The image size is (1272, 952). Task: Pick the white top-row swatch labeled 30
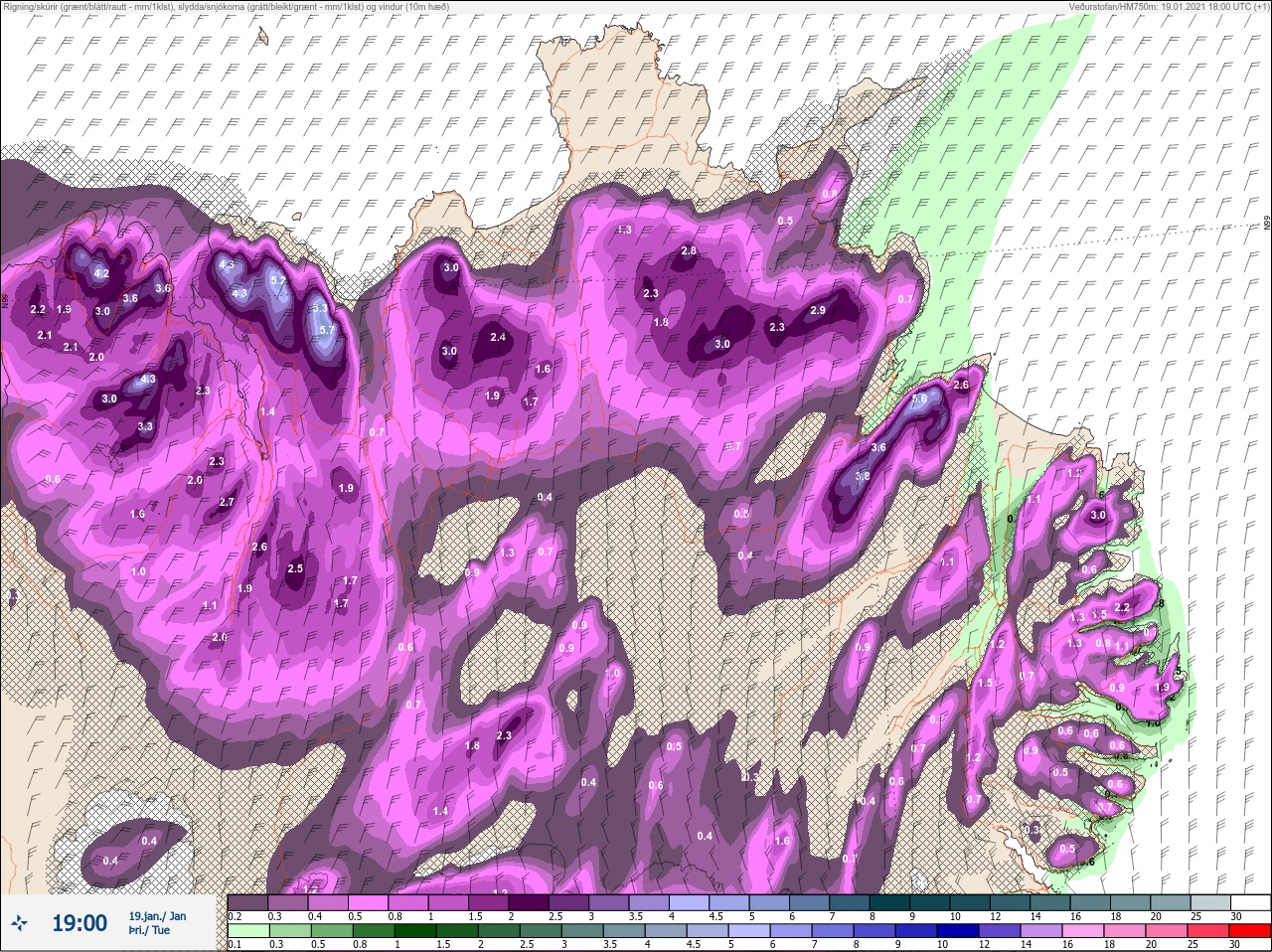(1250, 902)
